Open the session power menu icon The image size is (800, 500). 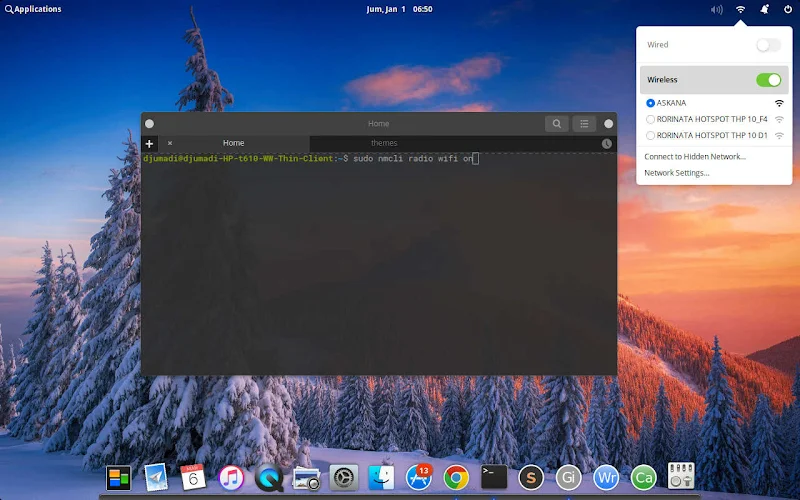(788, 9)
